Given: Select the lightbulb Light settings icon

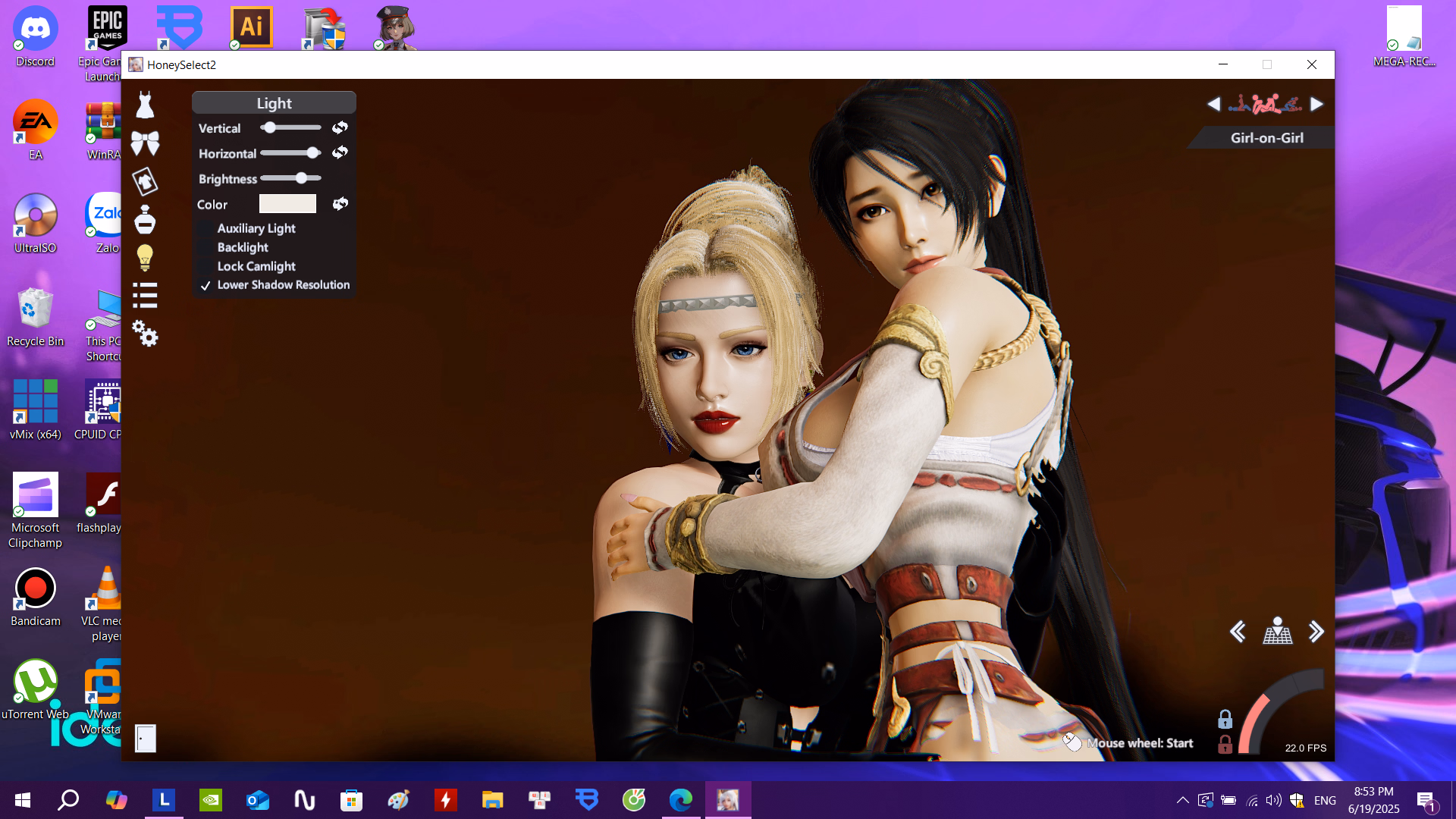Looking at the screenshot, I should coord(145,258).
